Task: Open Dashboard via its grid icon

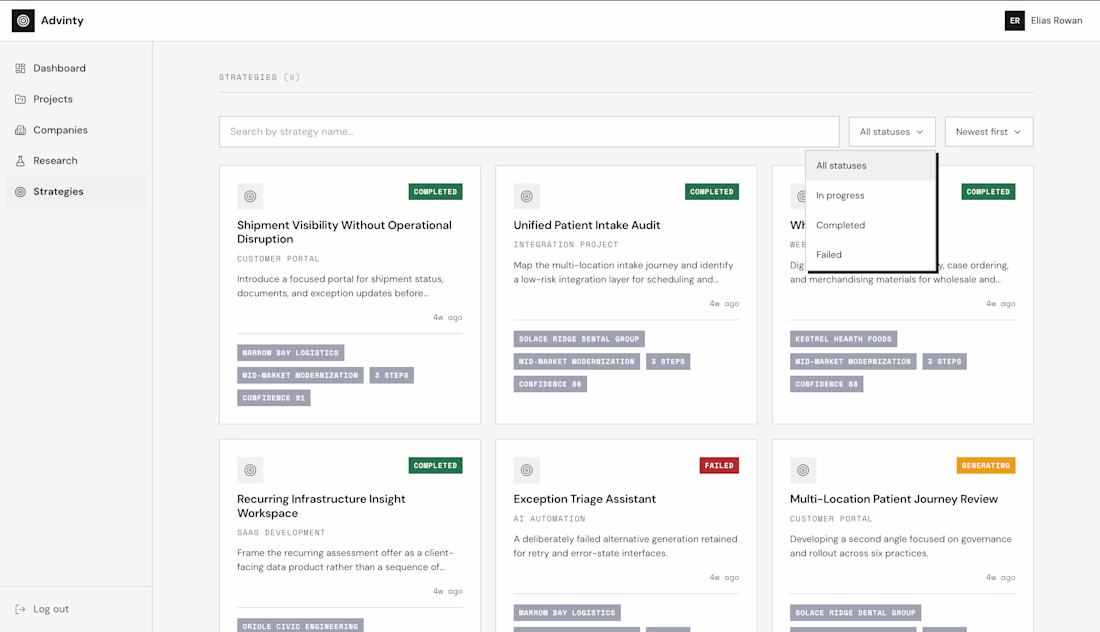Action: (x=20, y=68)
